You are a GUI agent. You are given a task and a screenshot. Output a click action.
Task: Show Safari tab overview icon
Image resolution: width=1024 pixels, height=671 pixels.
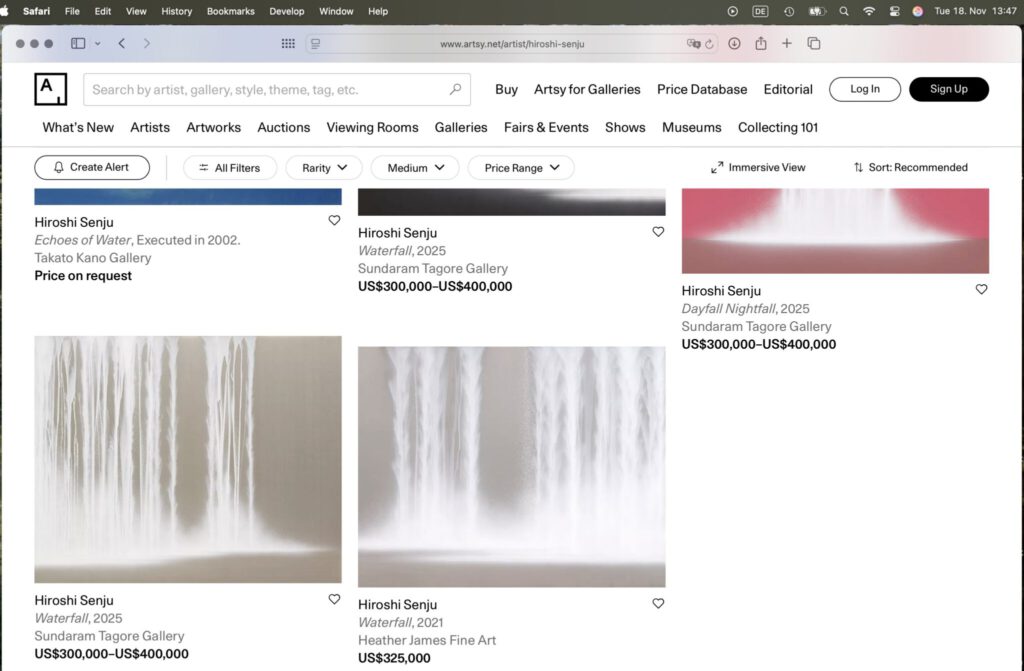[x=814, y=44]
